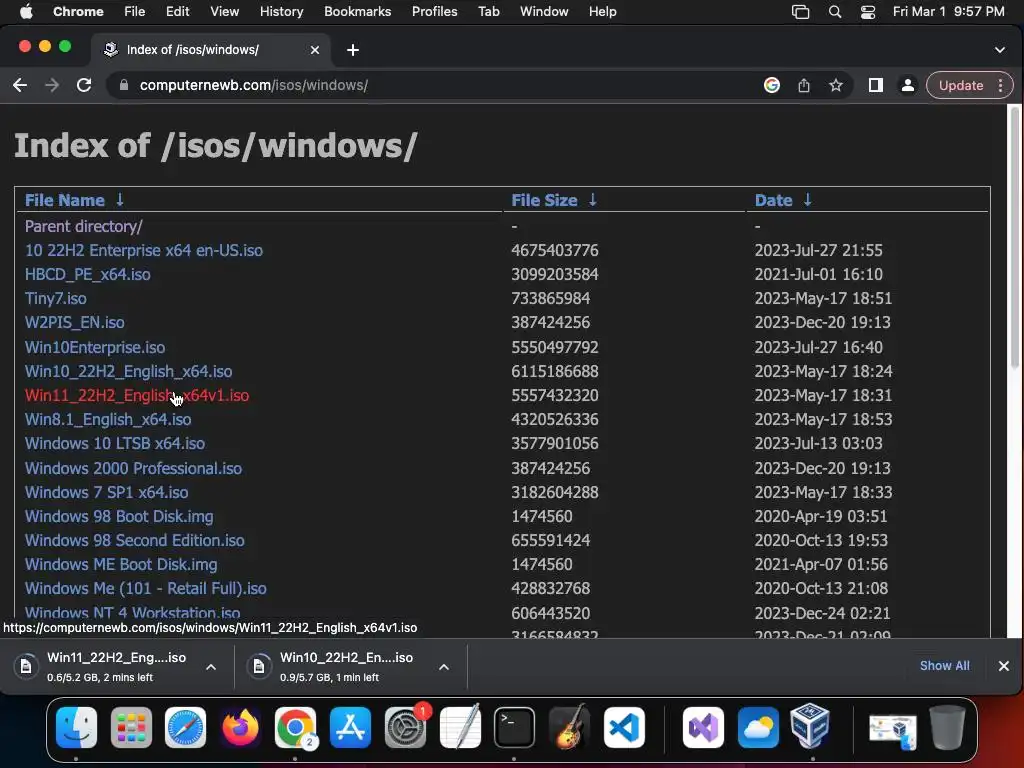Click the screen mirroring icon in menu bar
Viewport: 1024px width, 768px height.
click(x=801, y=12)
